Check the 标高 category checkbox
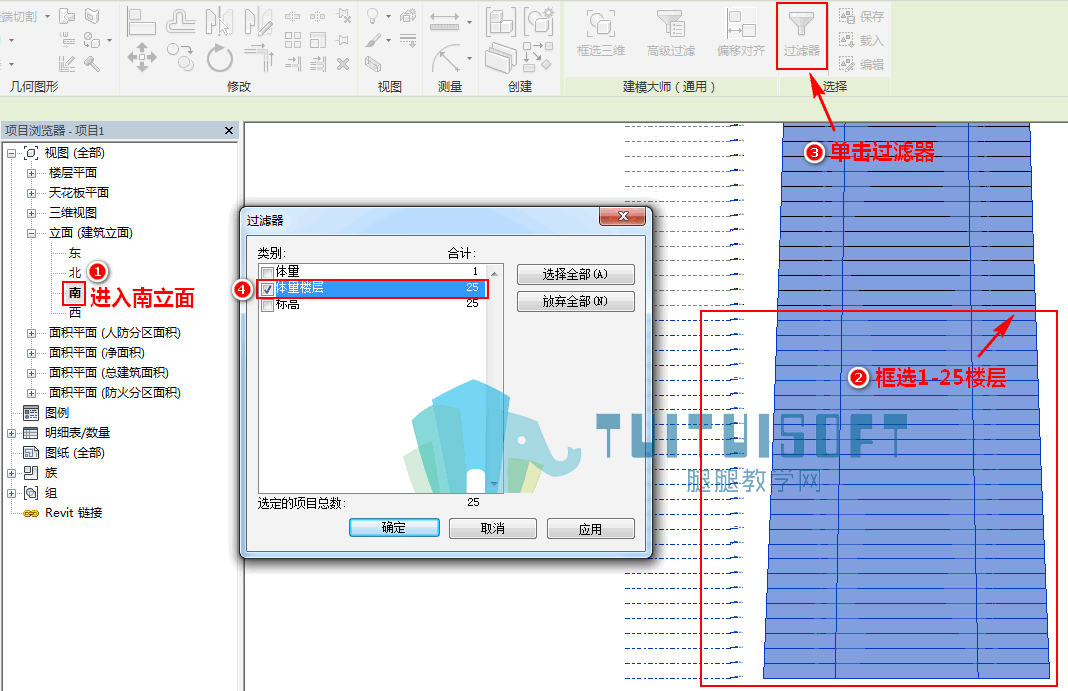Image resolution: width=1068 pixels, height=691 pixels. [x=268, y=306]
